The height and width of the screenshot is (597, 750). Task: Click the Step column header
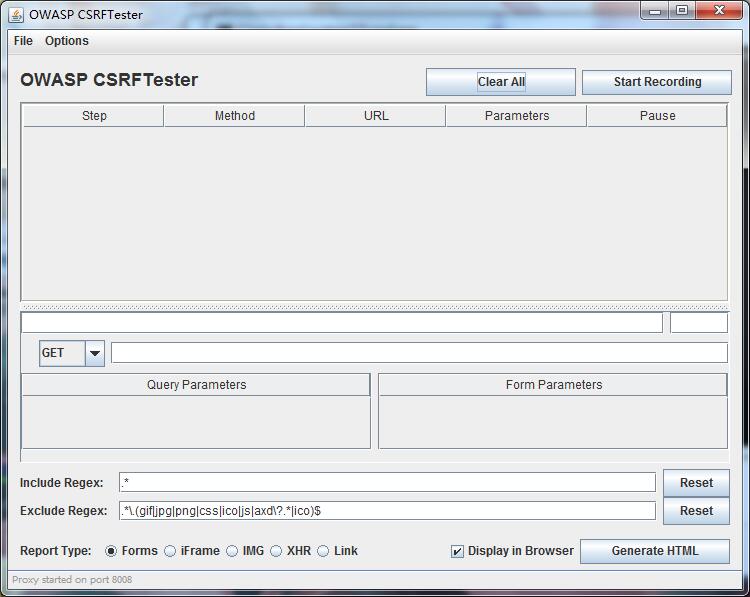pos(94,116)
